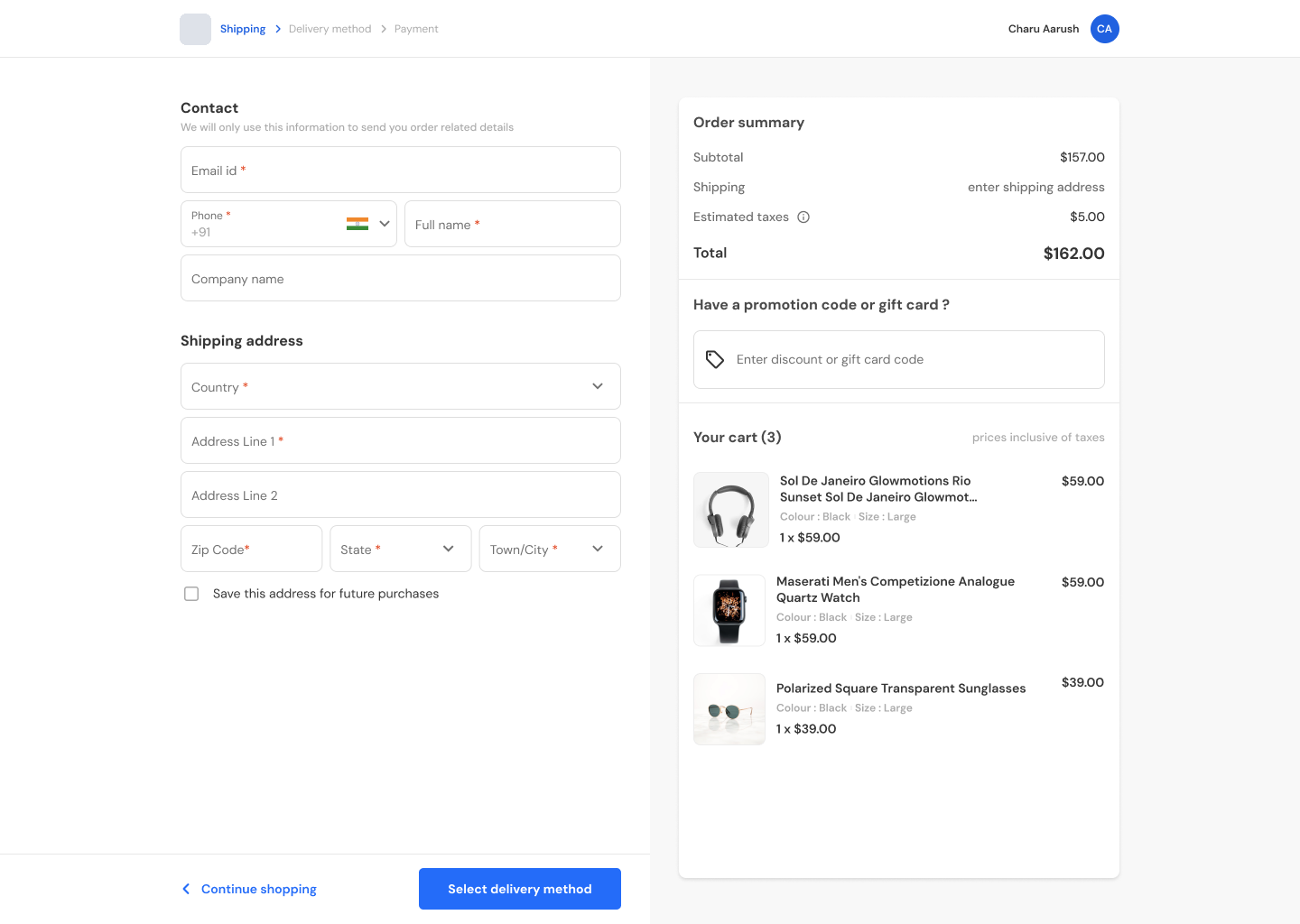Click the 'prices inclusive of taxes' note
The width and height of the screenshot is (1300, 924).
(1038, 438)
